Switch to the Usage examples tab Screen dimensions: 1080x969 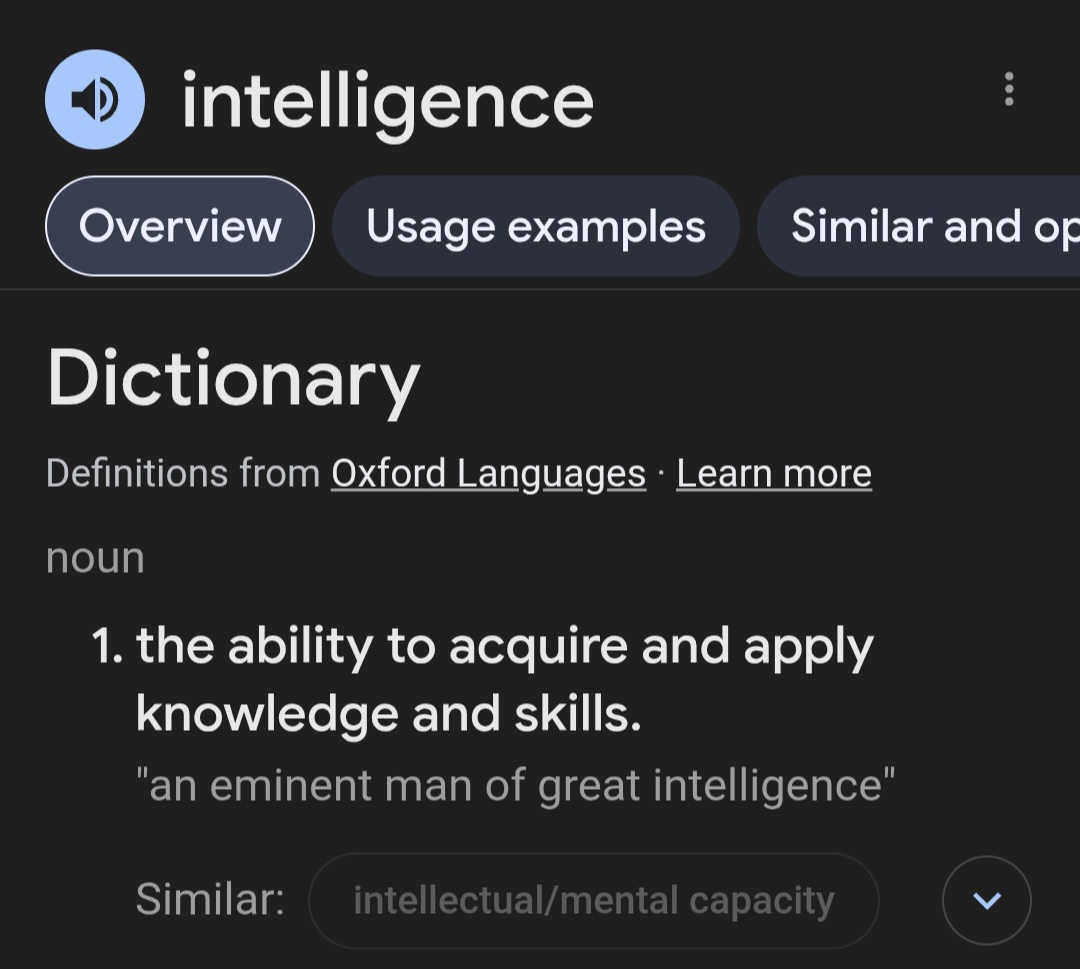tap(536, 226)
